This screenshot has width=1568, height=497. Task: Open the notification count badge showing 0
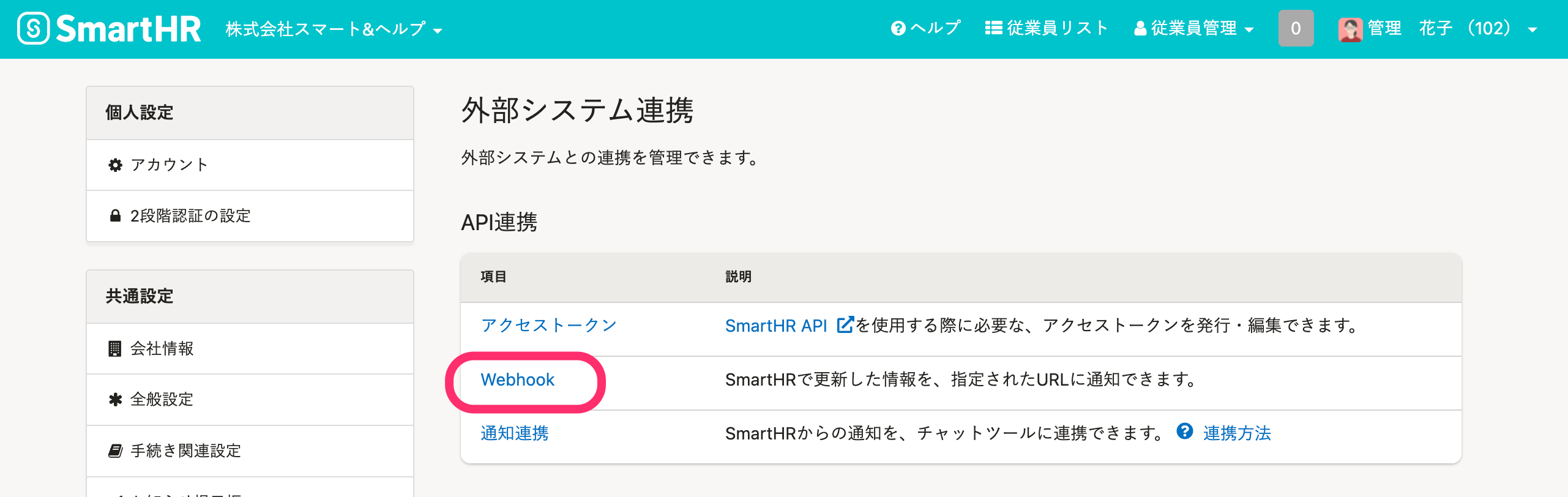(x=1296, y=28)
